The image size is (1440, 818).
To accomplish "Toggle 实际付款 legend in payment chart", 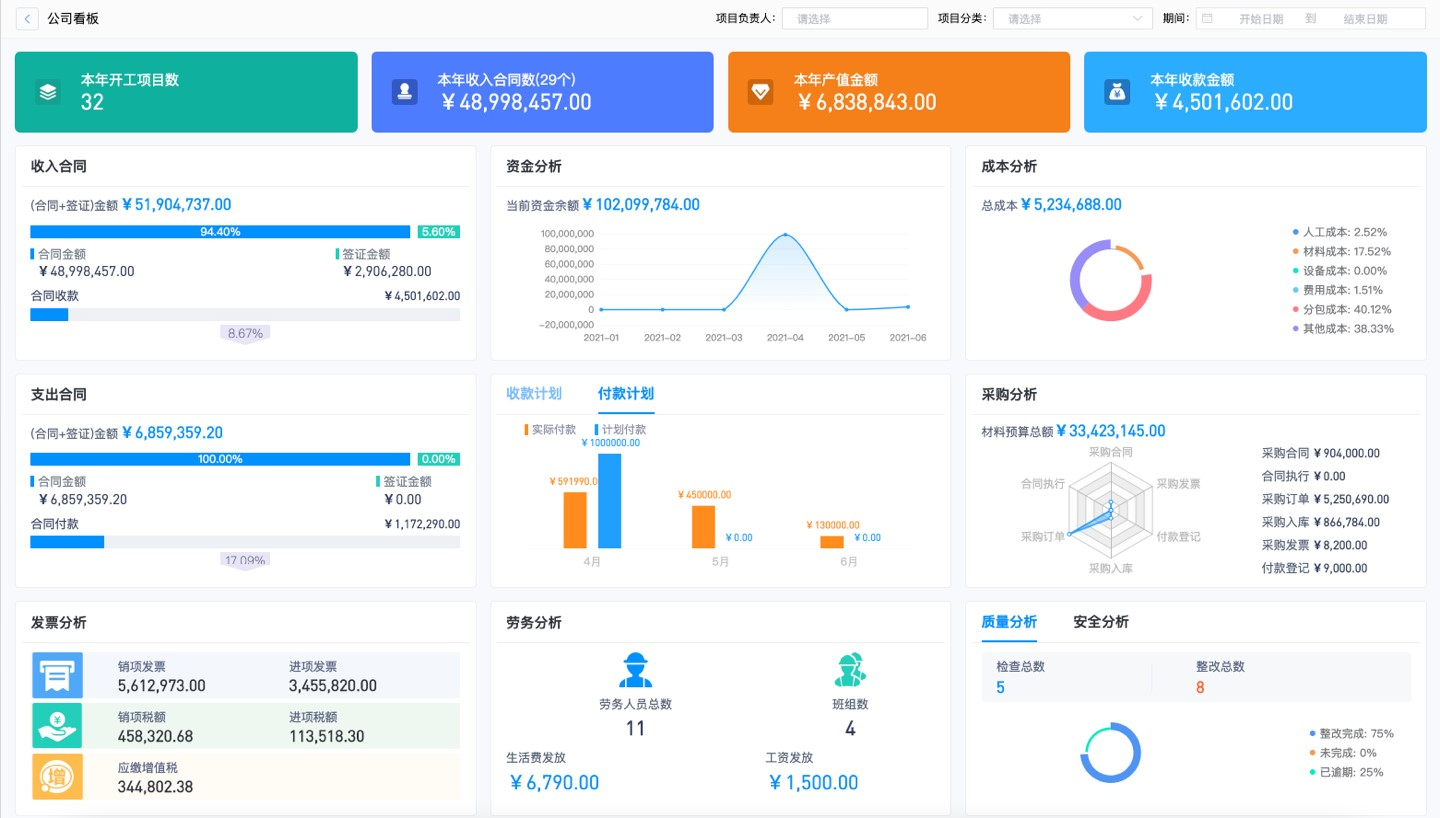I will (x=550, y=430).
